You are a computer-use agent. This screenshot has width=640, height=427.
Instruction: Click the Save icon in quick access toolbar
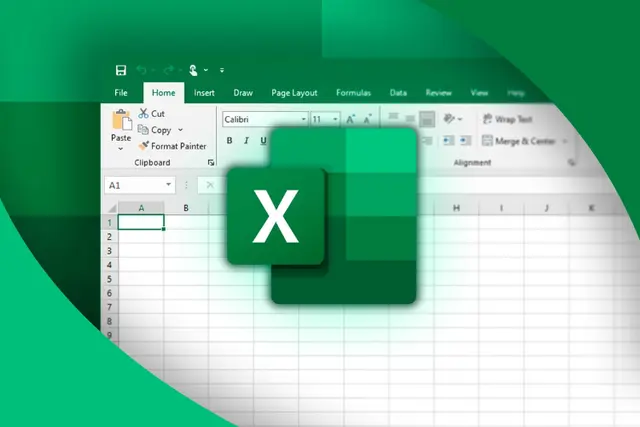coord(121,70)
